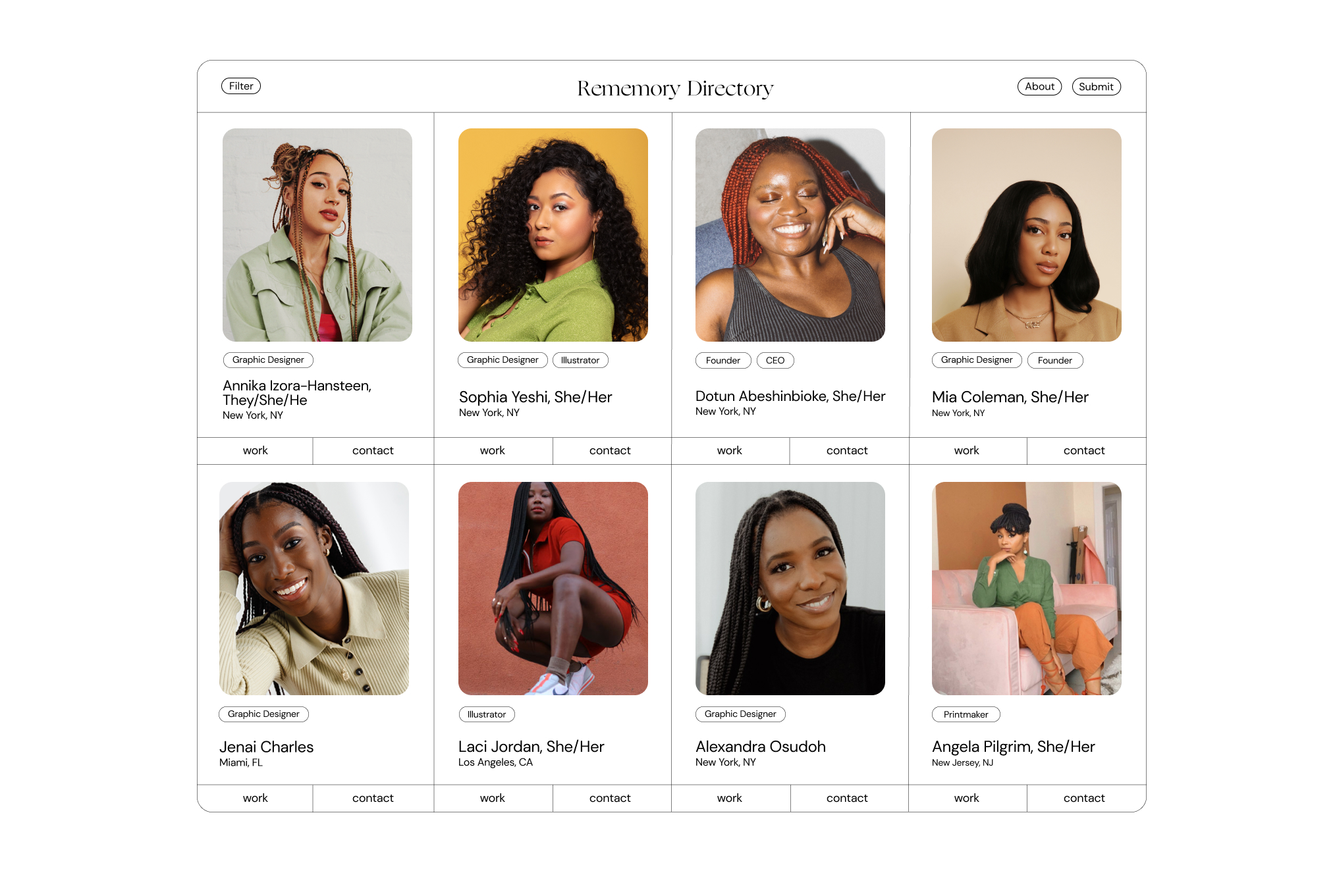The image size is (1335, 896).
Task: Open the Filter button
Action: (x=241, y=86)
